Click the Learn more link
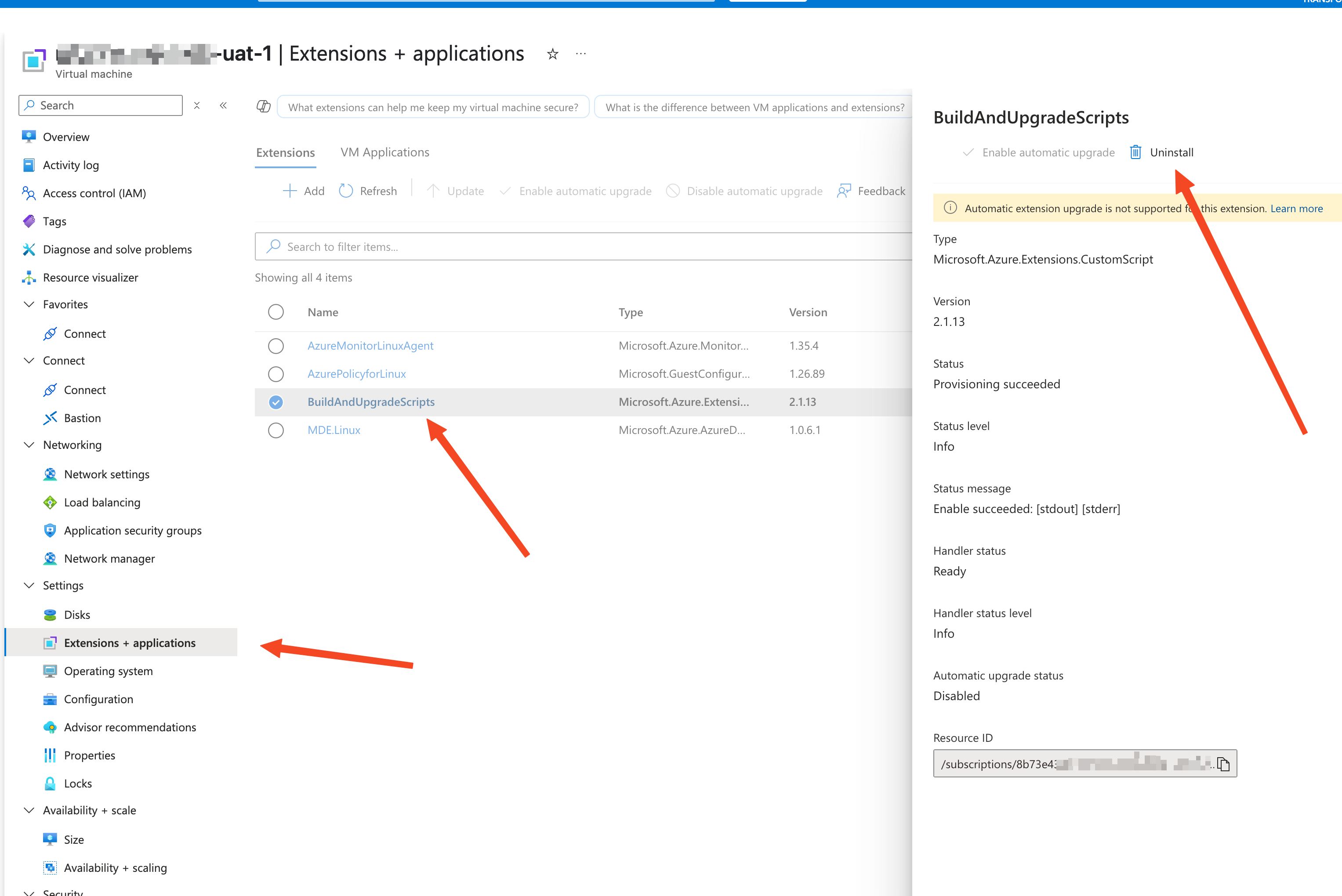Screen dimensions: 1342x896 coord(1296,209)
